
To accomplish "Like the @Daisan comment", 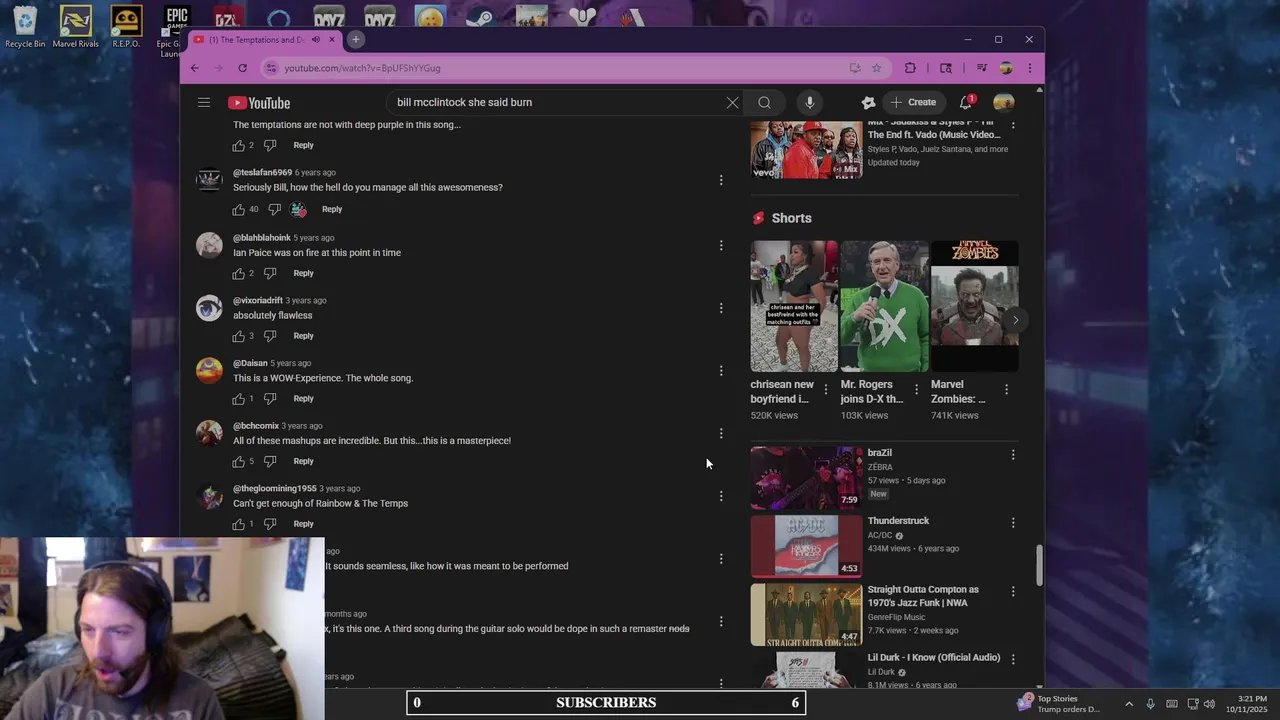I will pyautogui.click(x=239, y=398).
